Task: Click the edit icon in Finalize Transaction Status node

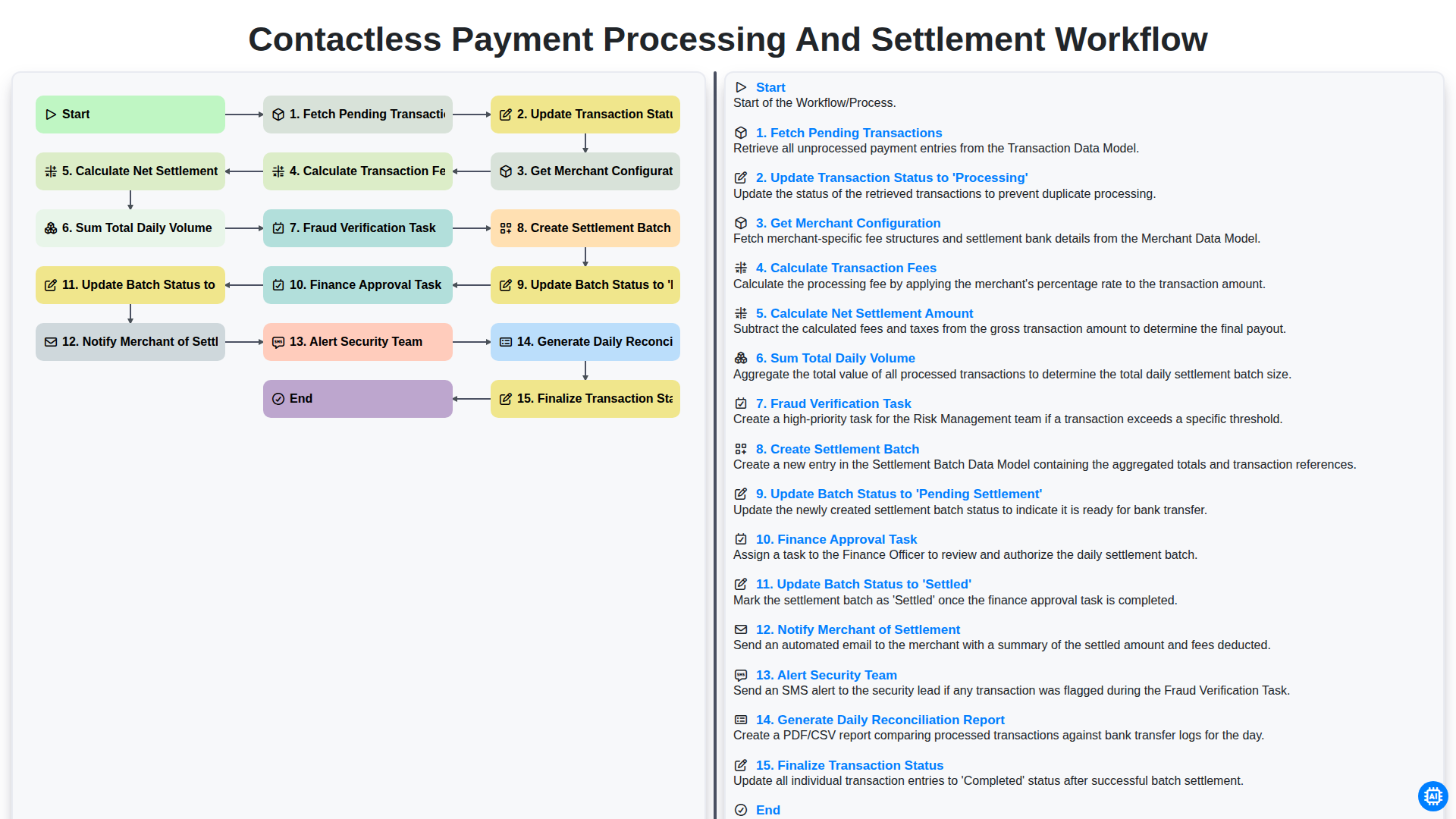Action: point(506,399)
